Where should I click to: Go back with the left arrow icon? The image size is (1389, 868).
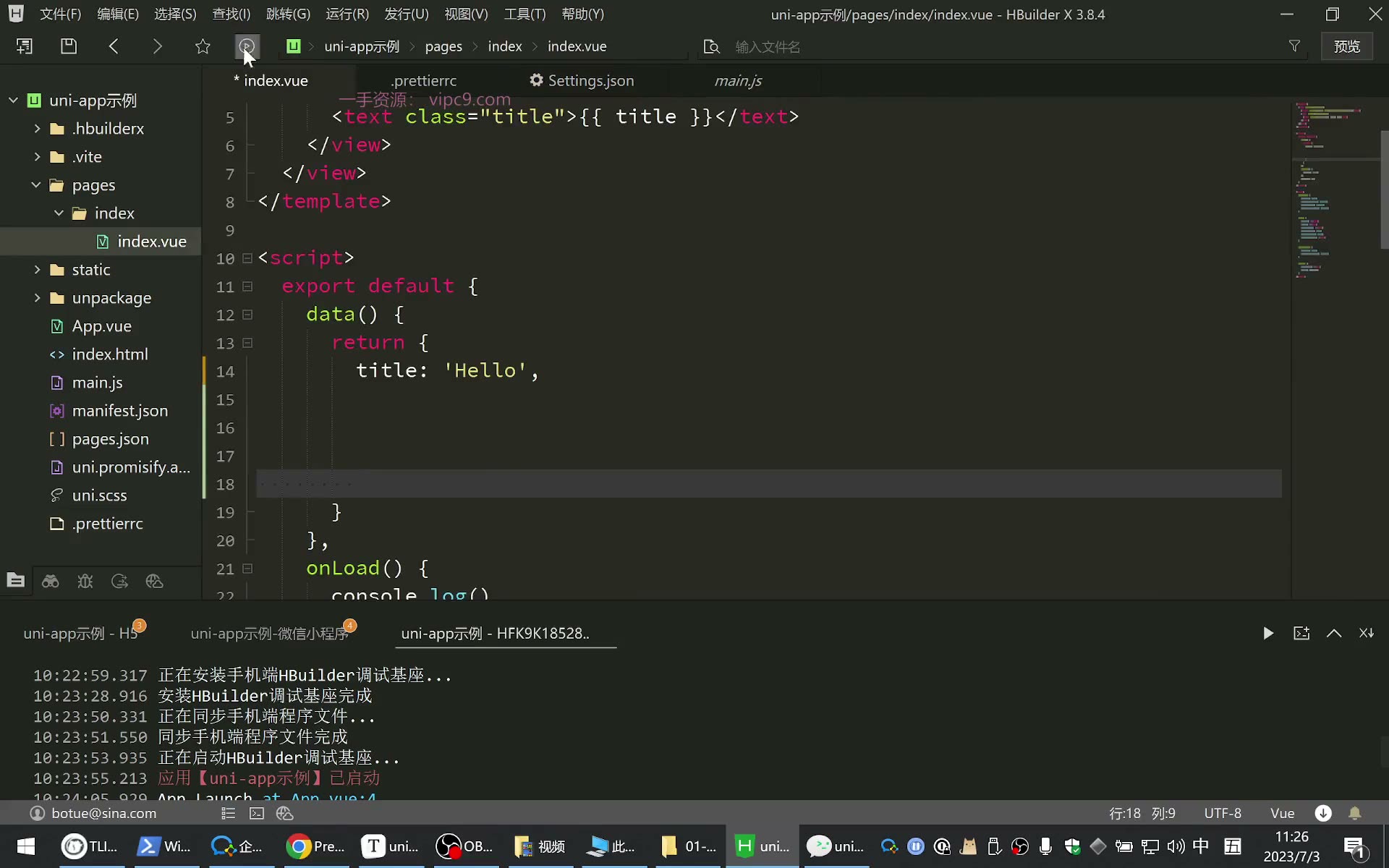tap(114, 46)
